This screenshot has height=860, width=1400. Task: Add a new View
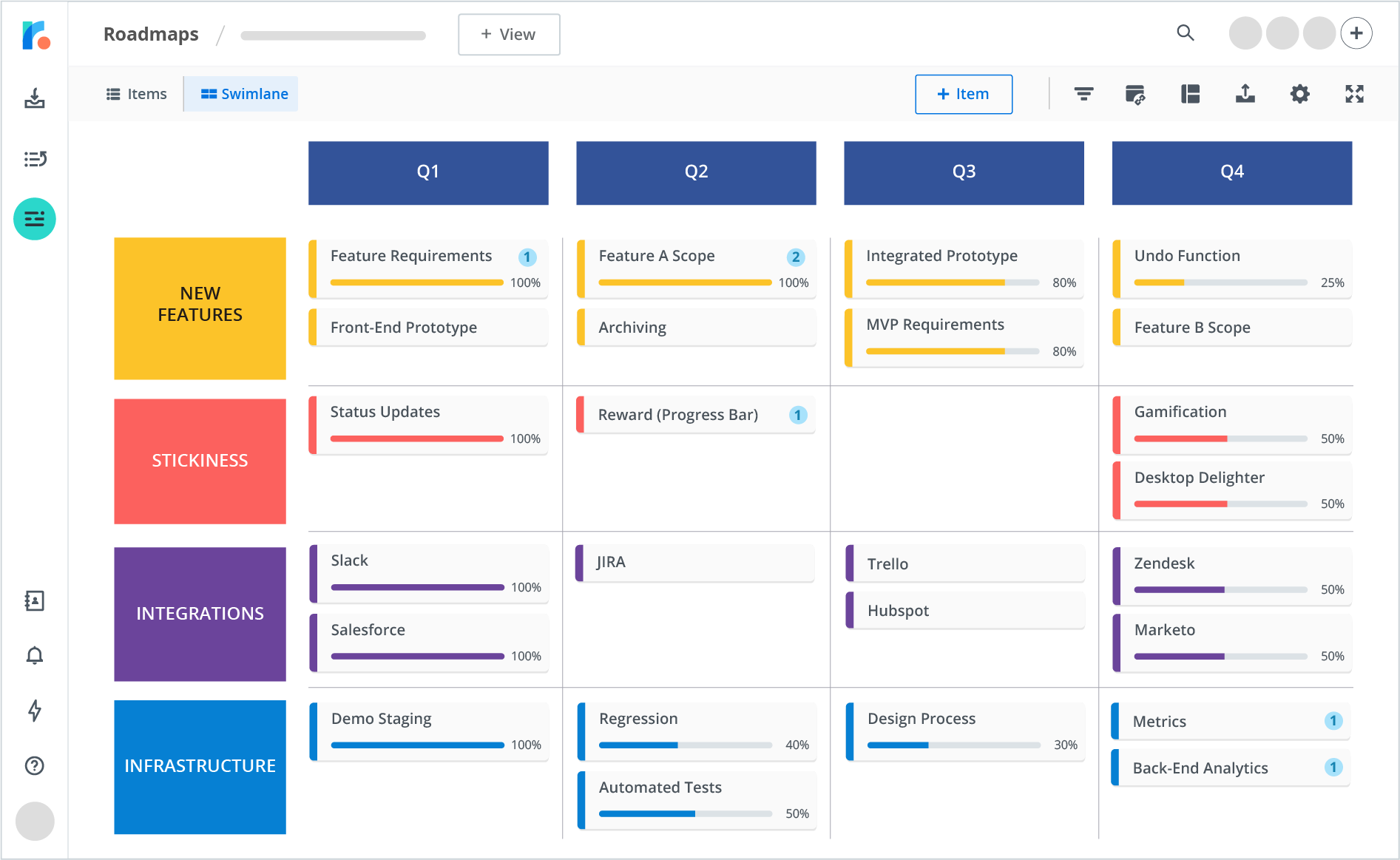pos(508,34)
